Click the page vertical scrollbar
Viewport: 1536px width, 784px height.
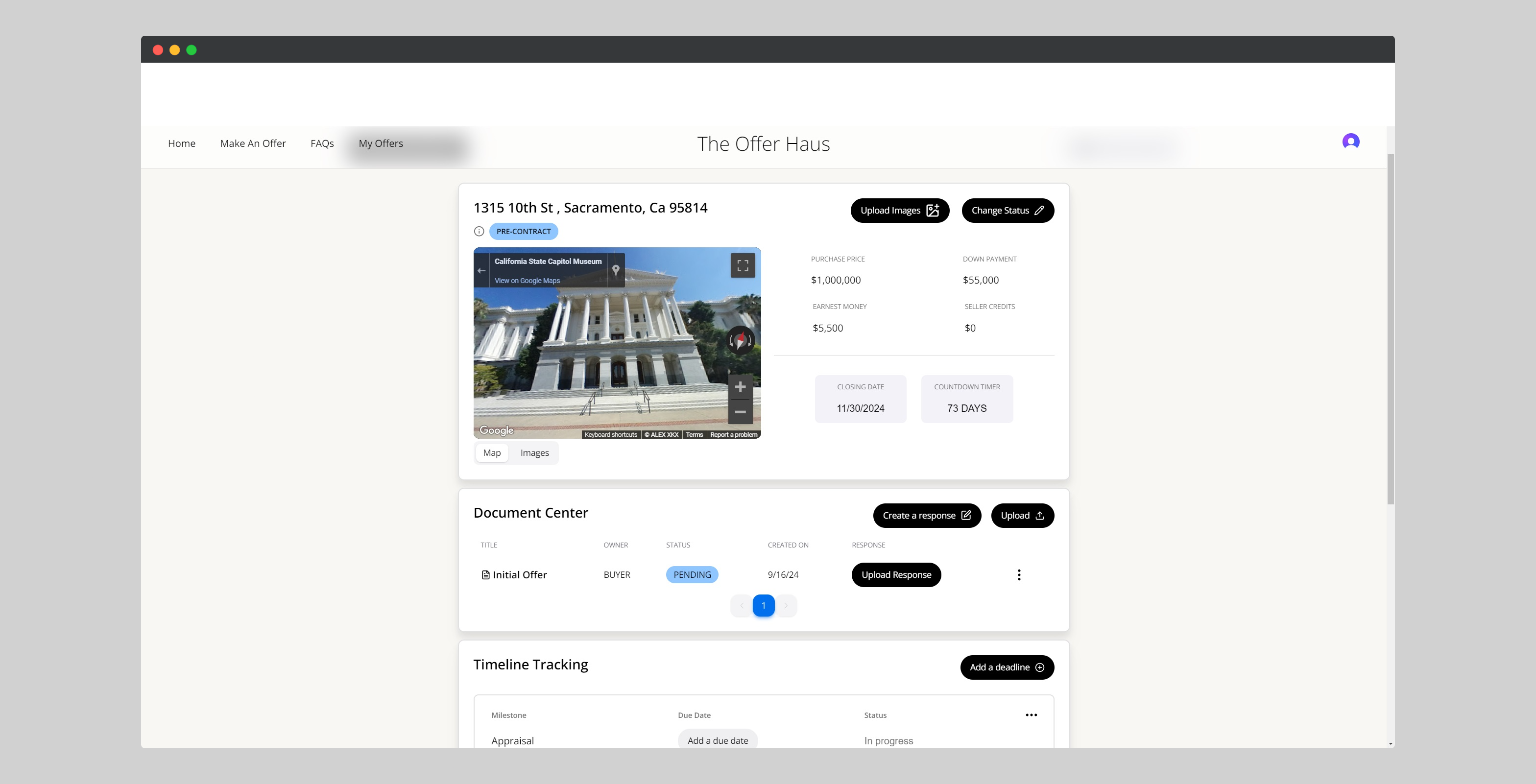pyautogui.click(x=1390, y=328)
